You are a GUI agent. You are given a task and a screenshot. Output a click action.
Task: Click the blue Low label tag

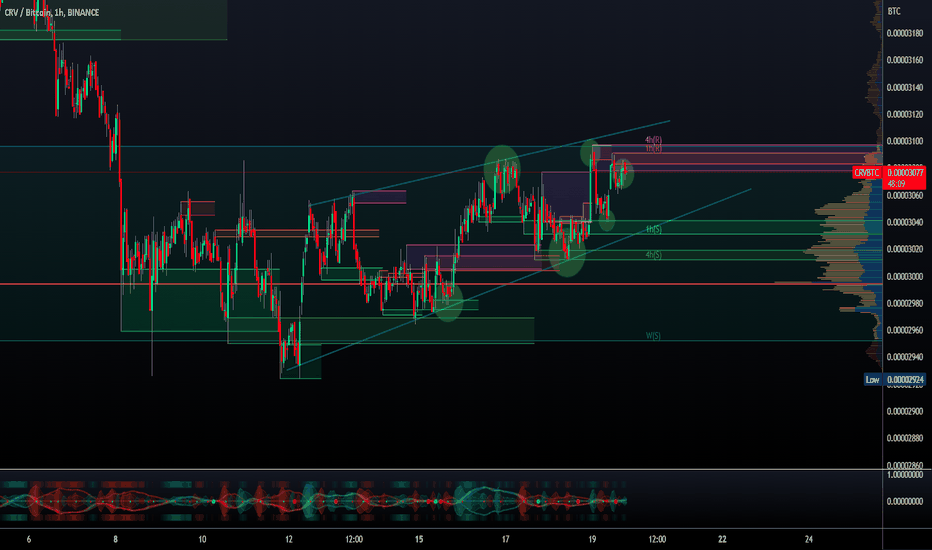(x=872, y=379)
